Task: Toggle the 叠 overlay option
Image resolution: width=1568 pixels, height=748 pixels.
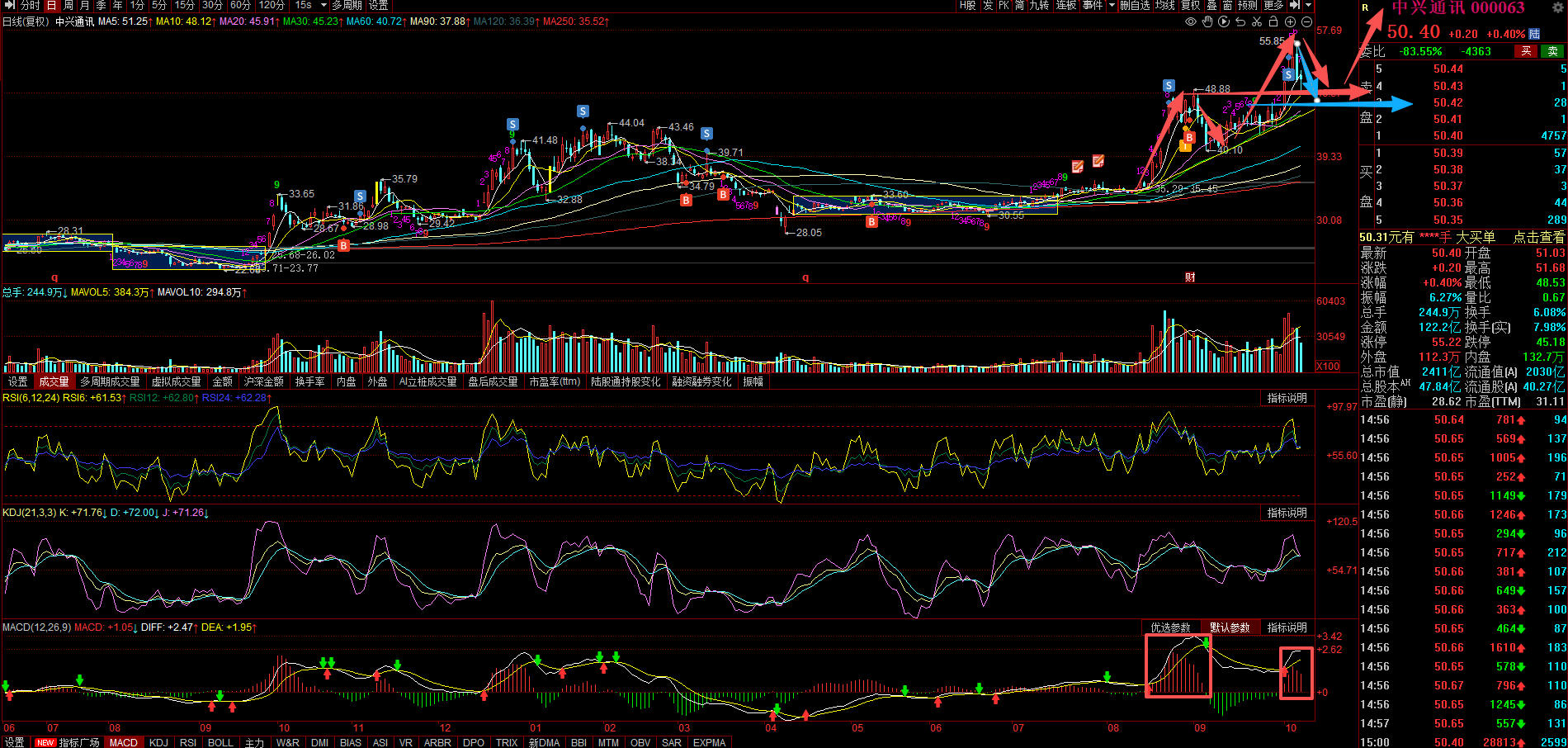Action: pos(1211,5)
